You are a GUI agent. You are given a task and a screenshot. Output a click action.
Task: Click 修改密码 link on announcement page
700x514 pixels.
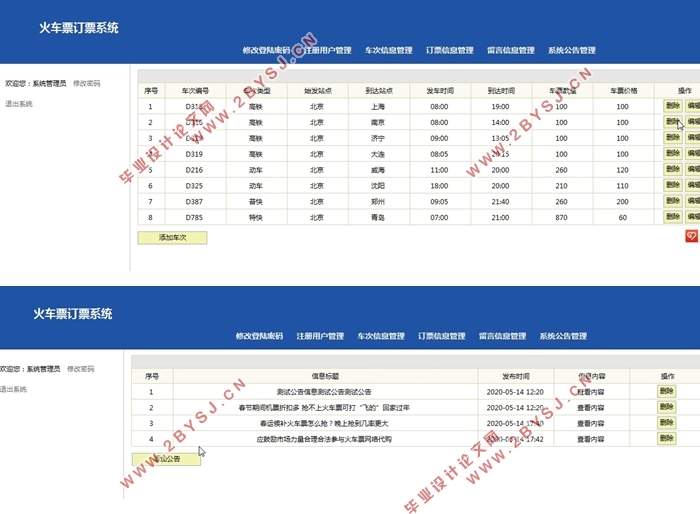[x=80, y=369]
